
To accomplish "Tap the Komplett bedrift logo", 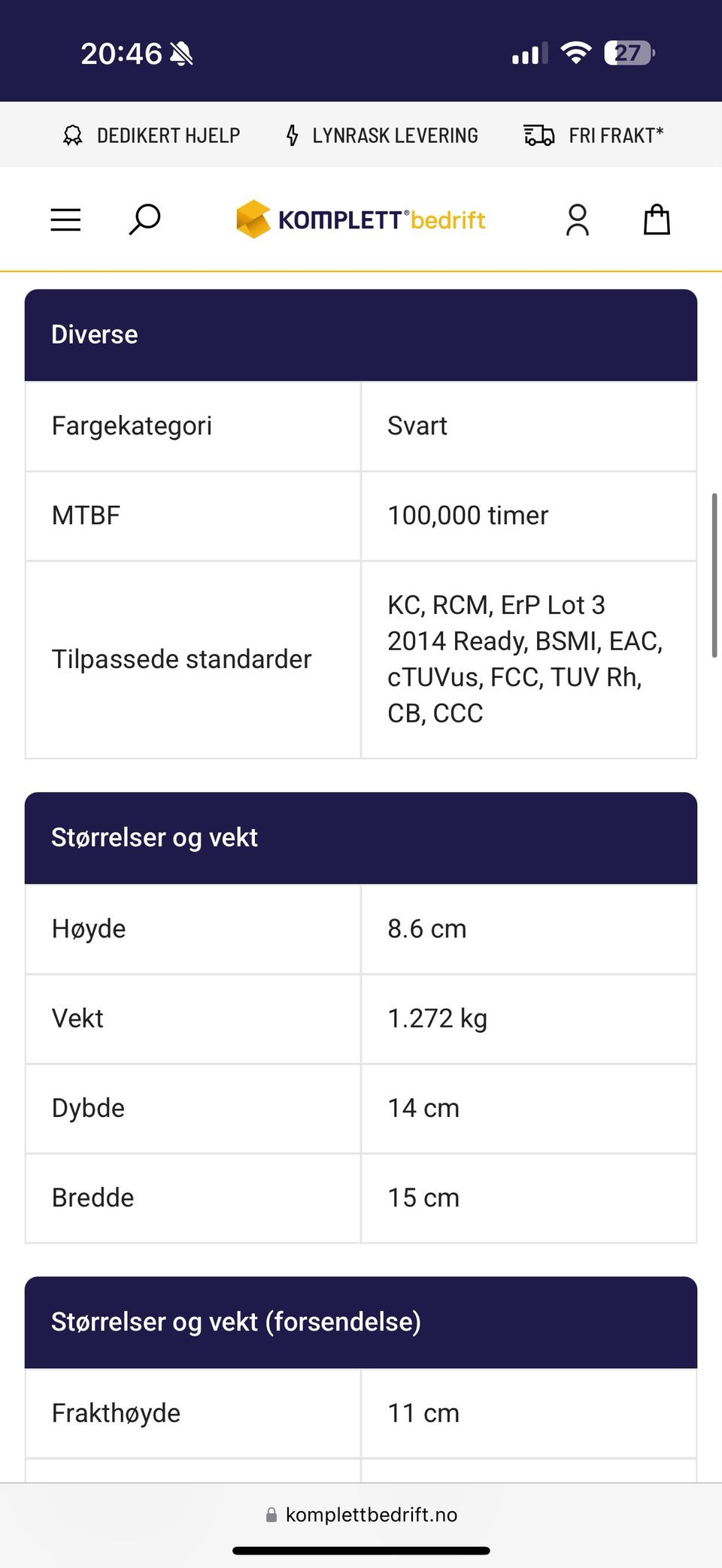I will pos(361,219).
